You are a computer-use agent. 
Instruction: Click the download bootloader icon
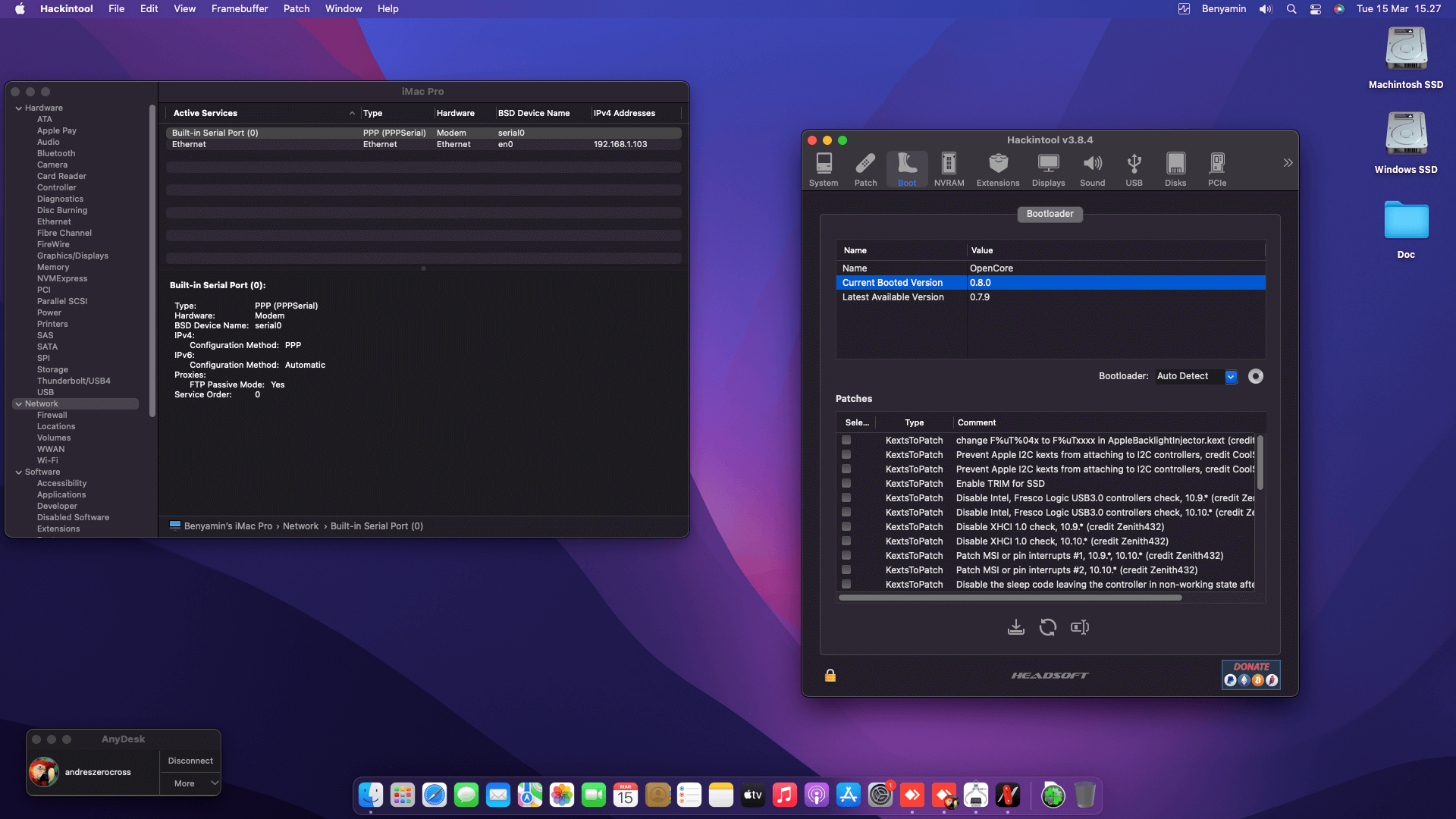(1015, 627)
